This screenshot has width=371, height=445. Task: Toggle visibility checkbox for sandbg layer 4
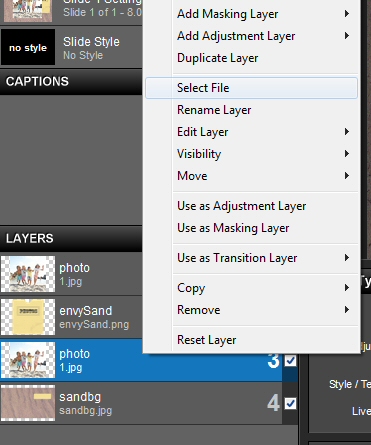290,403
